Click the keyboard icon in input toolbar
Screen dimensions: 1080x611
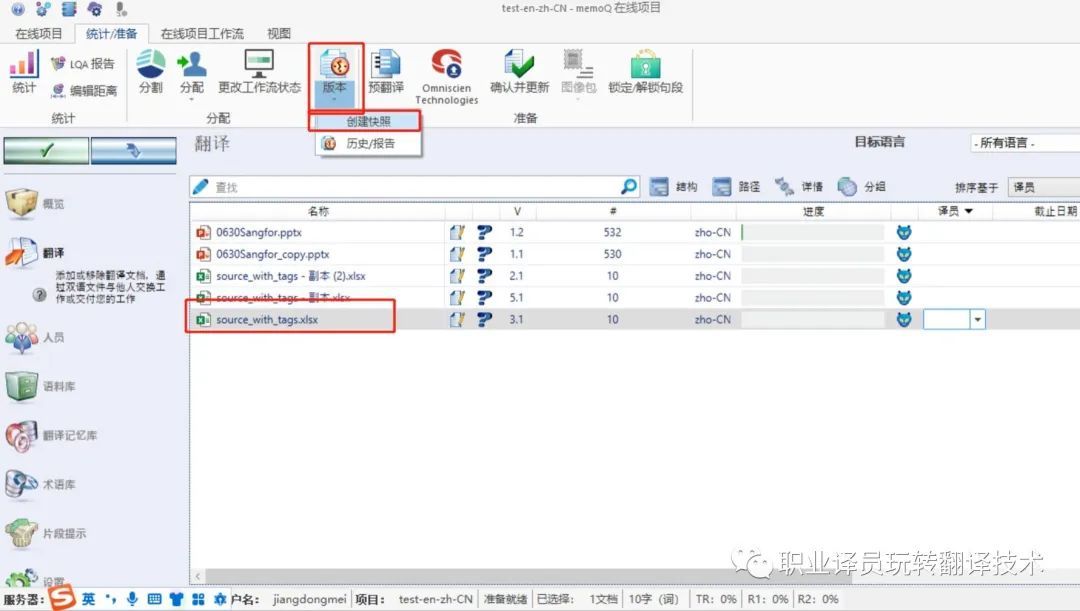pos(154,599)
